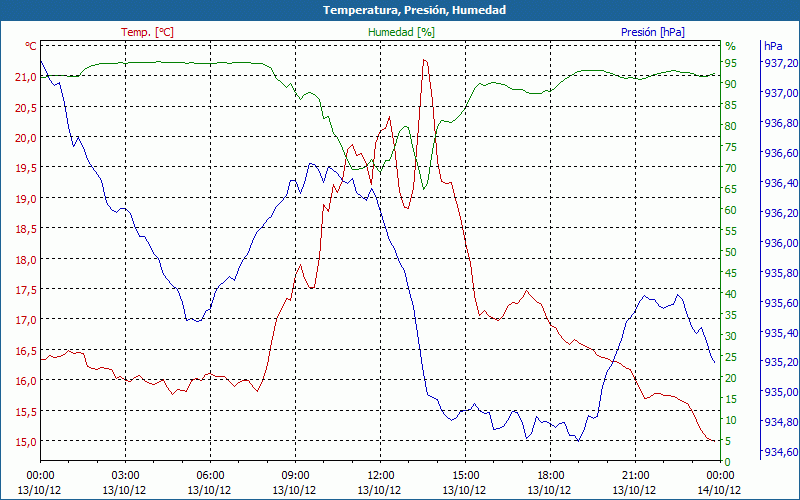This screenshot has width=800, height=500.
Task: Click the "936,60" pressure axis tick
Action: coord(780,153)
